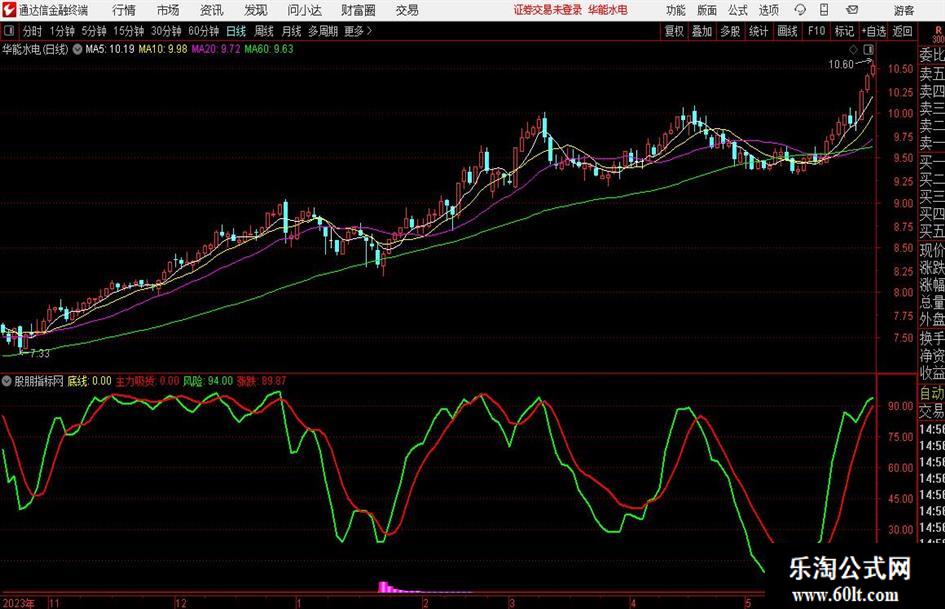Viewport: 945px width, 609px height.
Task: Click the 华能水电(日线) chart title
Action: (35, 49)
